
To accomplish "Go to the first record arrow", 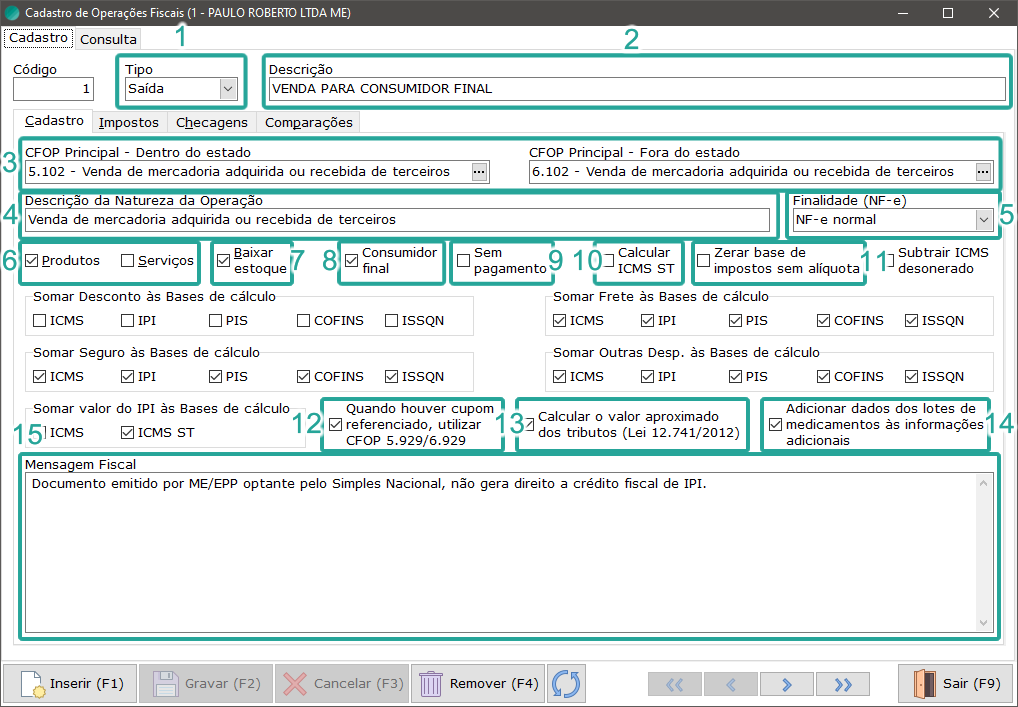I will pyautogui.click(x=675, y=684).
